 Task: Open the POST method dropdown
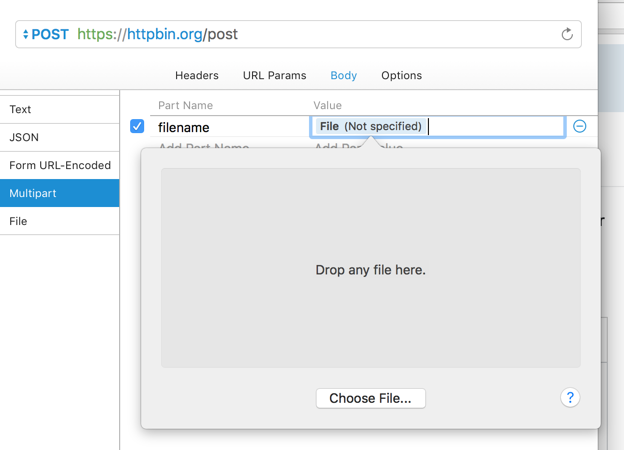(x=45, y=34)
